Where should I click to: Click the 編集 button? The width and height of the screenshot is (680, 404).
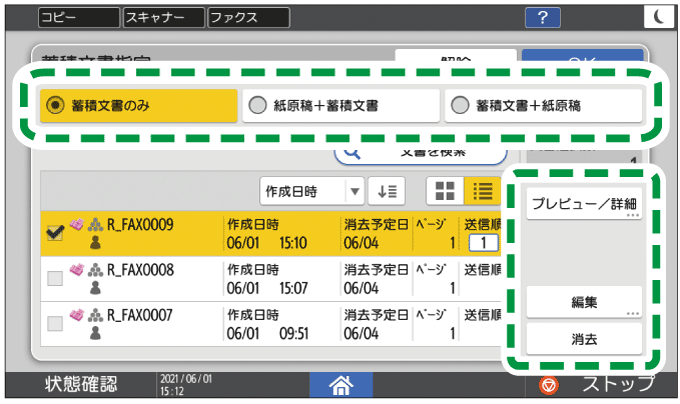tap(584, 302)
